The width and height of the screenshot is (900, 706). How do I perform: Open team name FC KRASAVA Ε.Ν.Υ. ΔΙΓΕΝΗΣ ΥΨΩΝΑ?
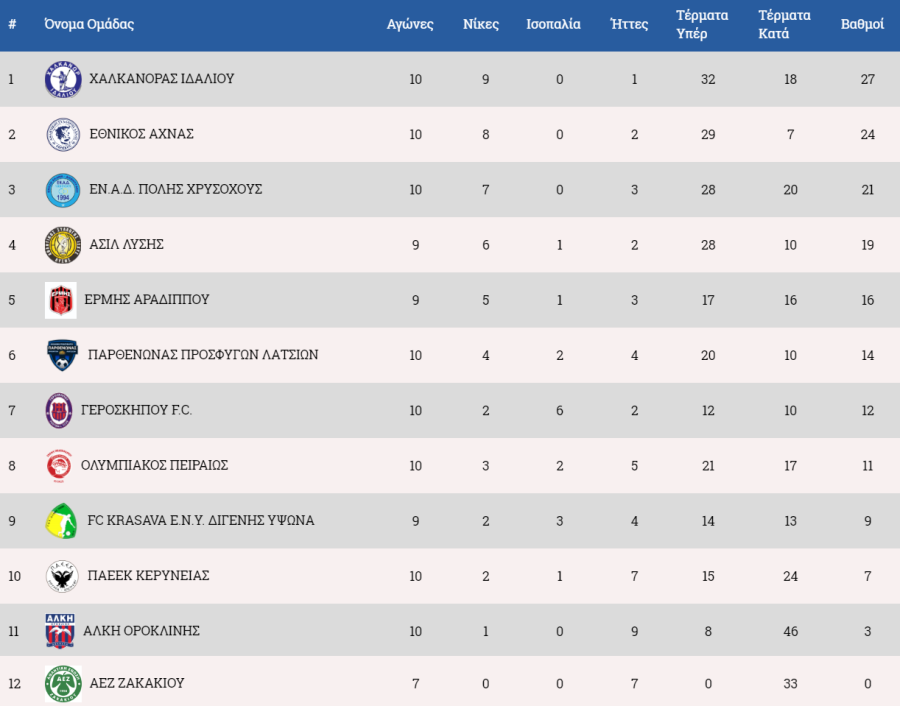click(201, 520)
